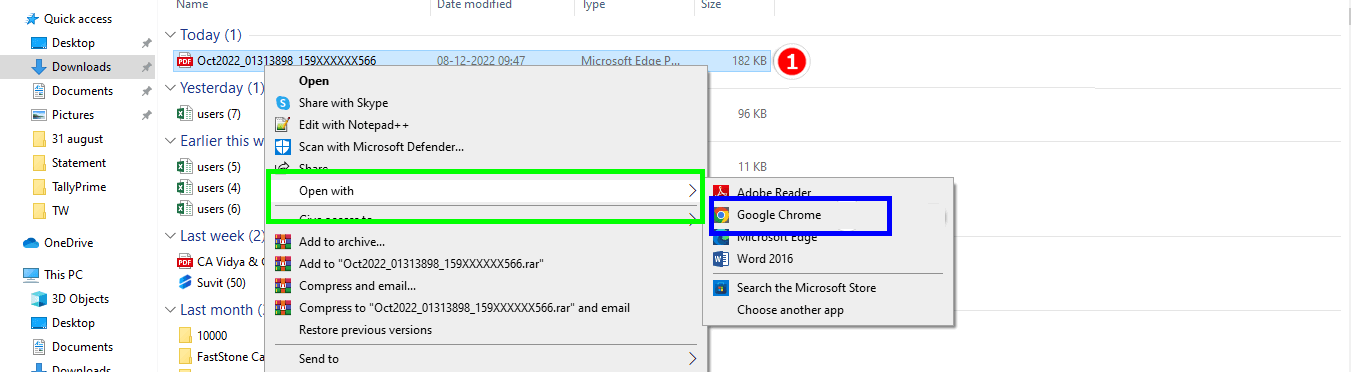Open the TallyPrime folder
Screen dimensions: 1351x372
[x=79, y=187]
